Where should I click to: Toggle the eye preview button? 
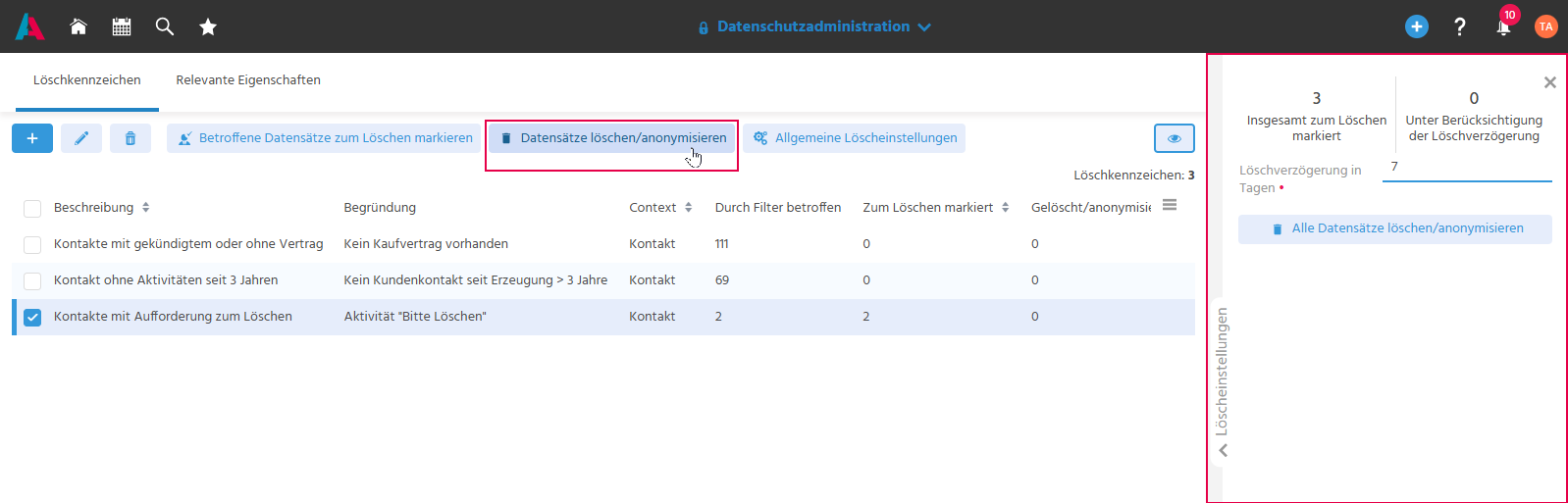pos(1175,138)
